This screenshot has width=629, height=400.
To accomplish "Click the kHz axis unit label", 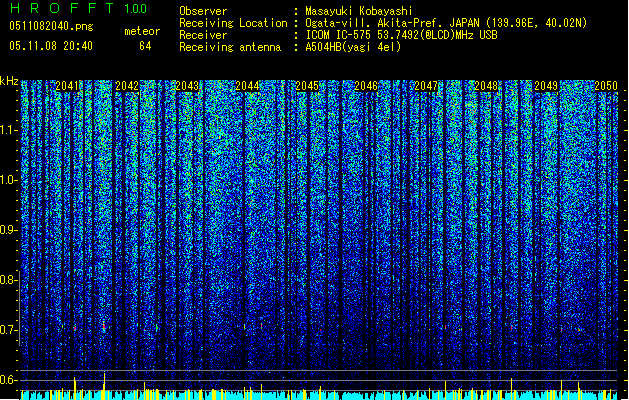I will tap(9, 81).
